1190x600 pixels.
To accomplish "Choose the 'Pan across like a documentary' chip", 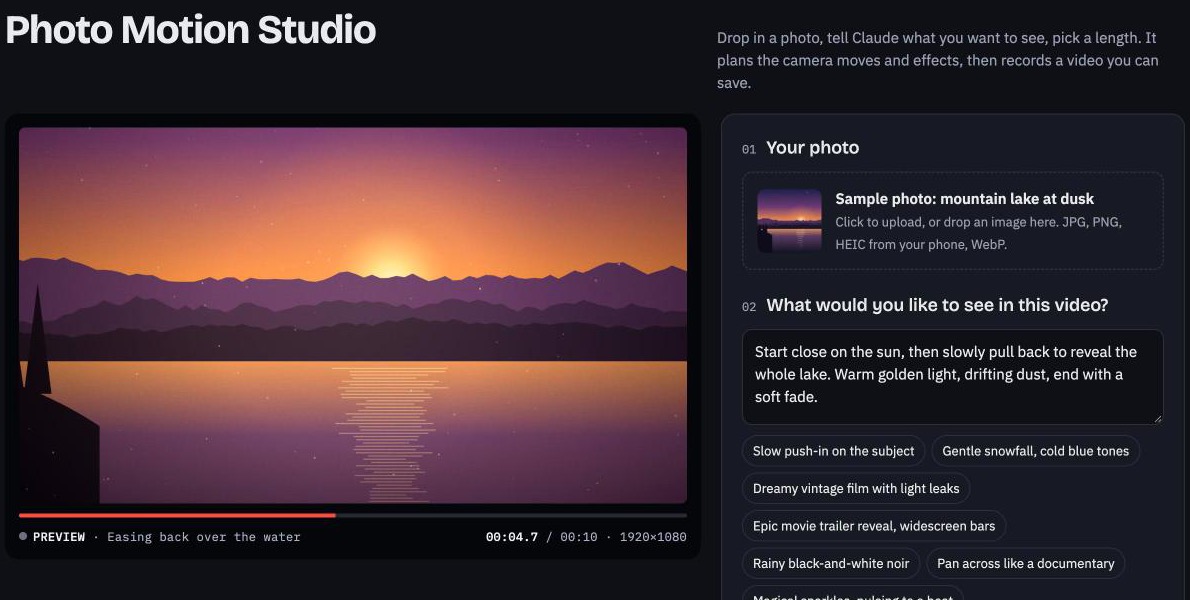I will [1025, 564].
